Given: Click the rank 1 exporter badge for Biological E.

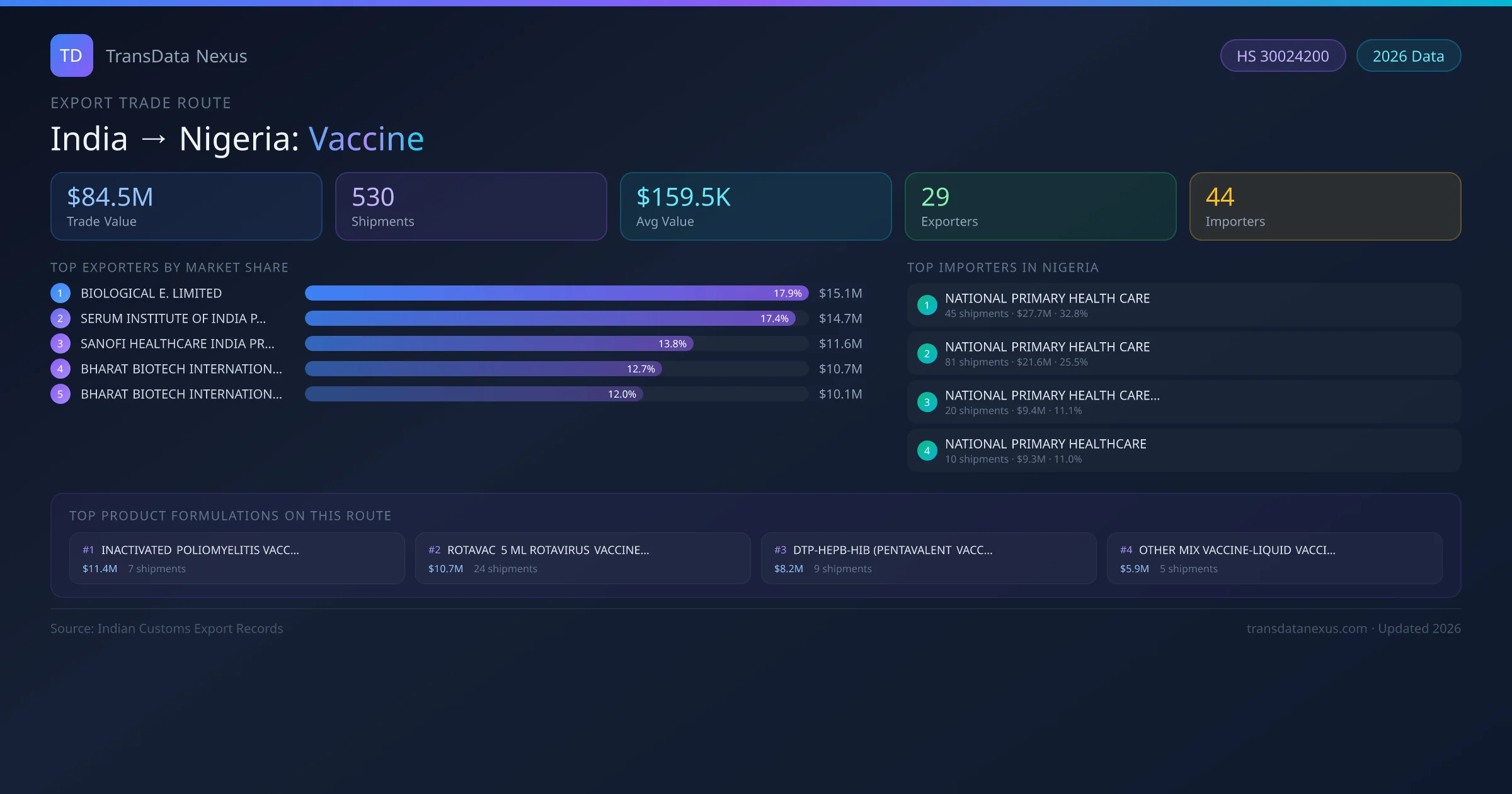Looking at the screenshot, I should [x=60, y=293].
